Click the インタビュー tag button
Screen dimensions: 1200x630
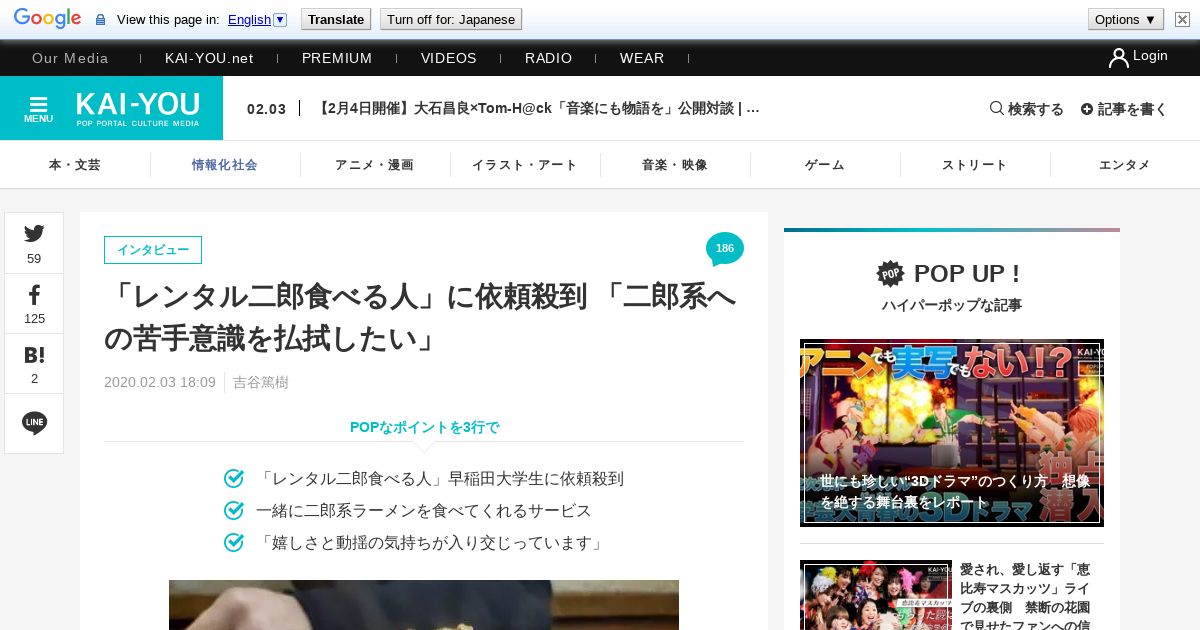click(x=153, y=250)
